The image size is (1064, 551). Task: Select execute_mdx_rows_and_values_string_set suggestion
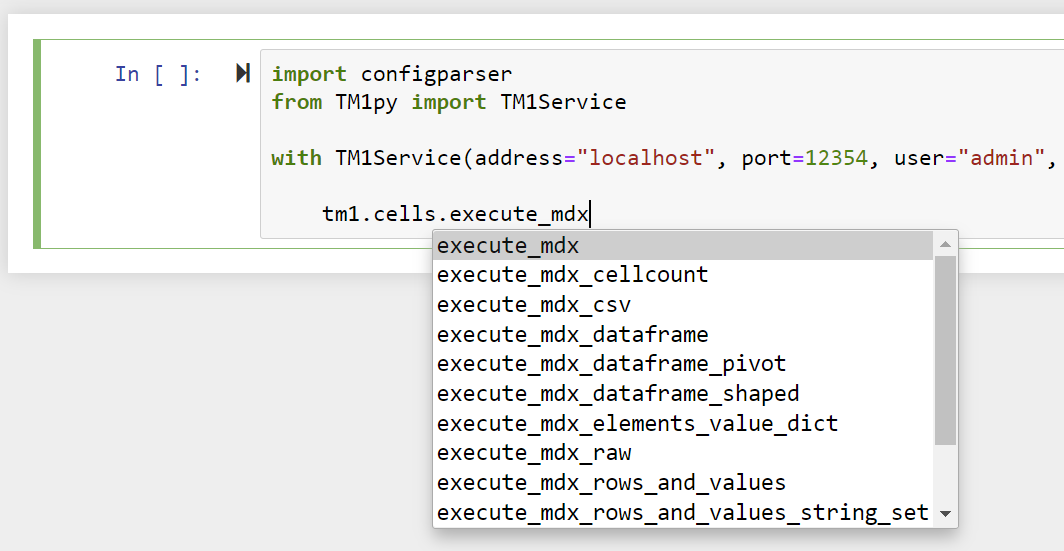point(683,512)
